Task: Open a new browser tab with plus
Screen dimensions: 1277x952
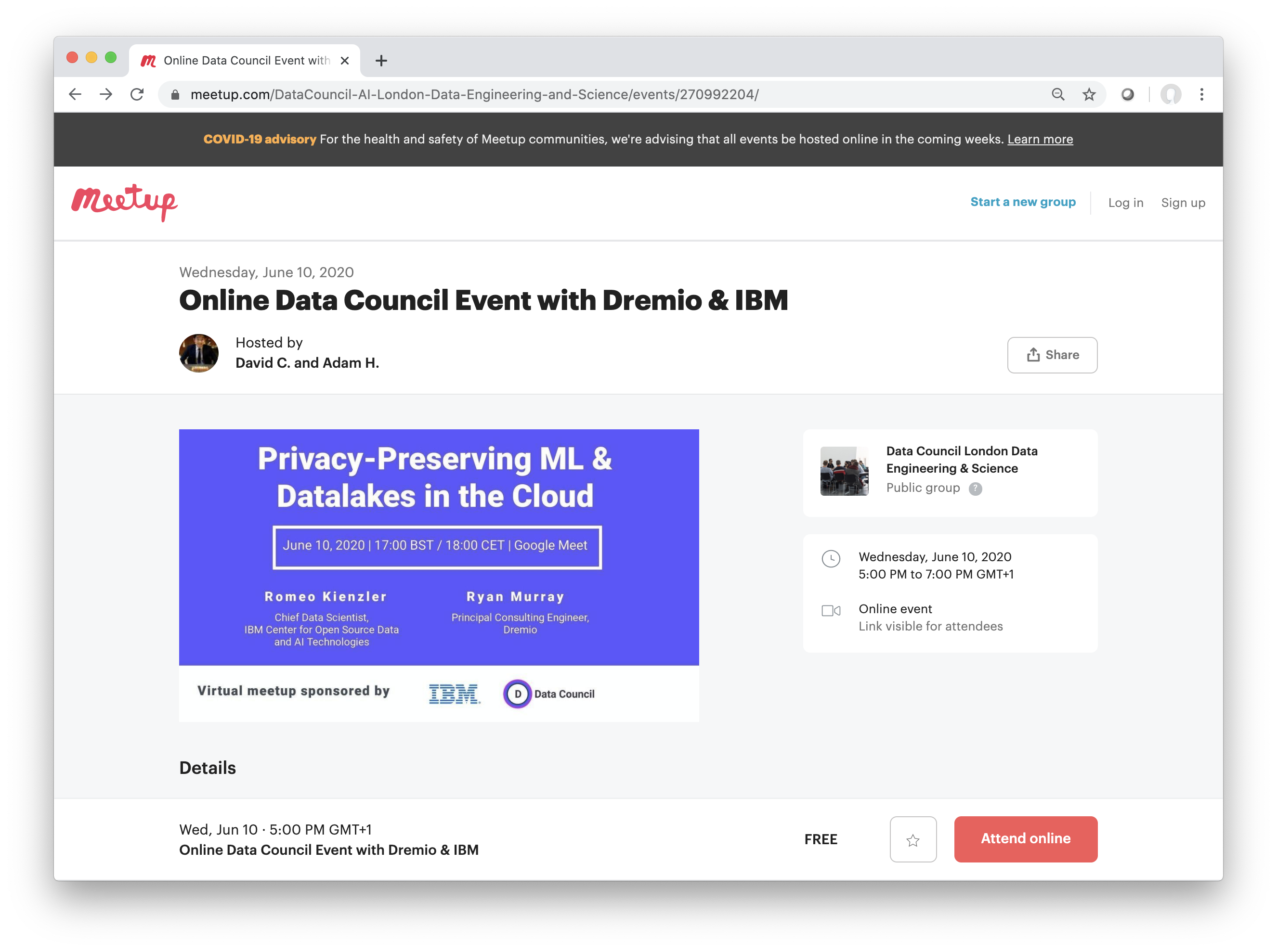Action: point(381,61)
